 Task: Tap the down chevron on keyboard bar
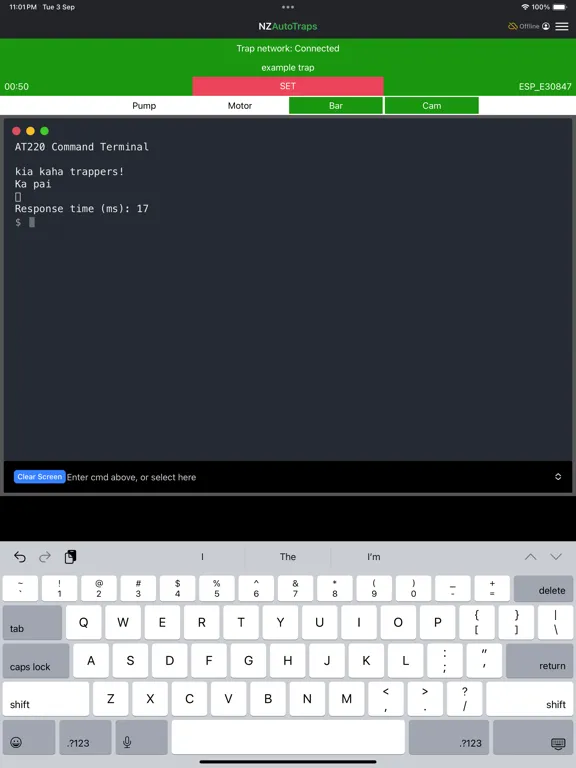tap(556, 557)
